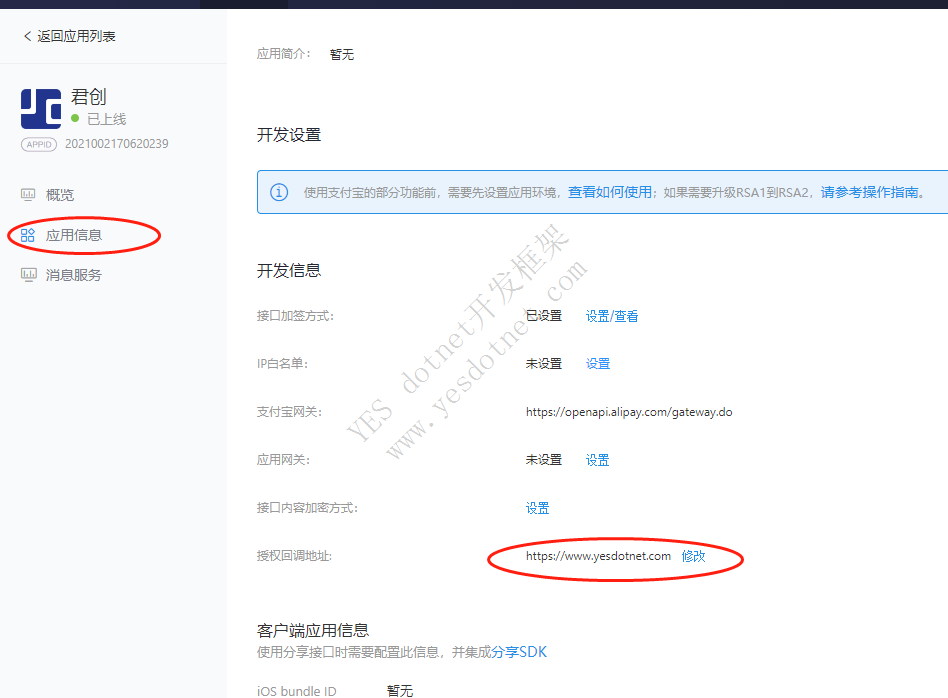
Task: Select the callback URL https://www.yesdotnet.com
Action: tap(598, 556)
